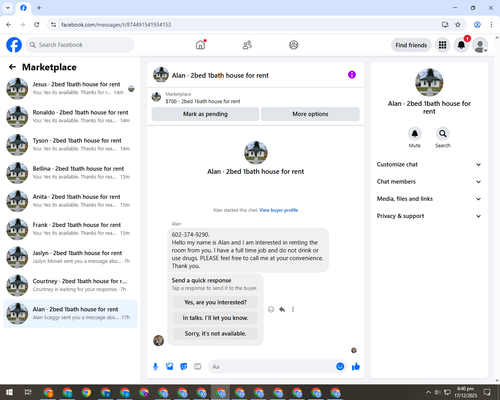Show hidden system tray icons
500x400 pixels.
[x=428, y=392]
